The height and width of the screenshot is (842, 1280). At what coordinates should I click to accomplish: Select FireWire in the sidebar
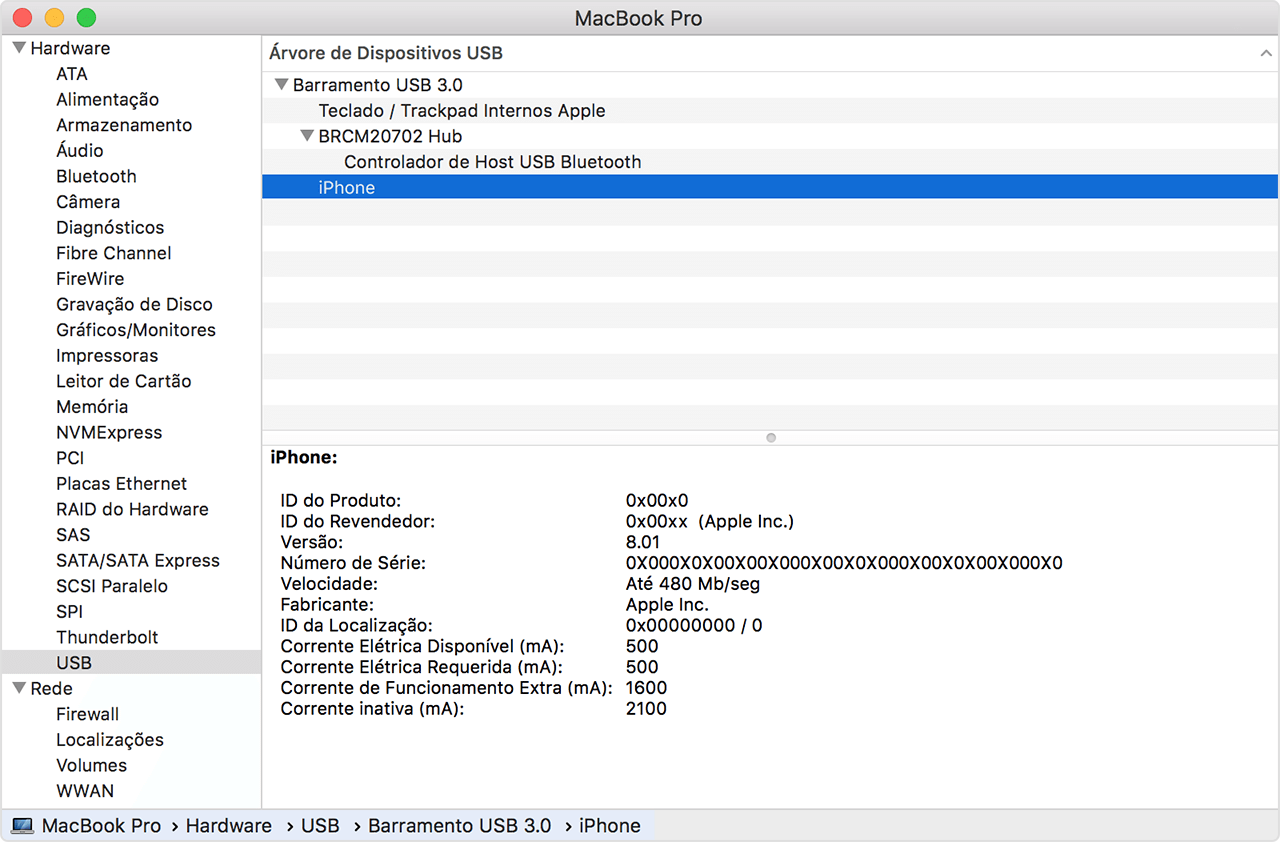click(x=89, y=279)
